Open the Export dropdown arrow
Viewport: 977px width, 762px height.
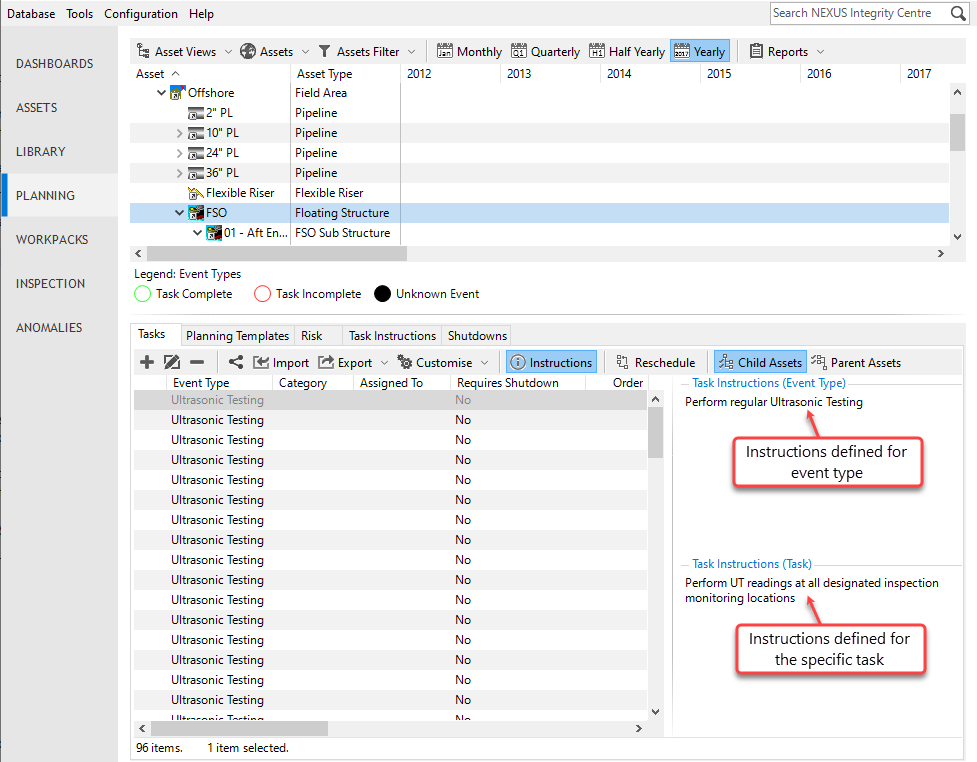384,363
